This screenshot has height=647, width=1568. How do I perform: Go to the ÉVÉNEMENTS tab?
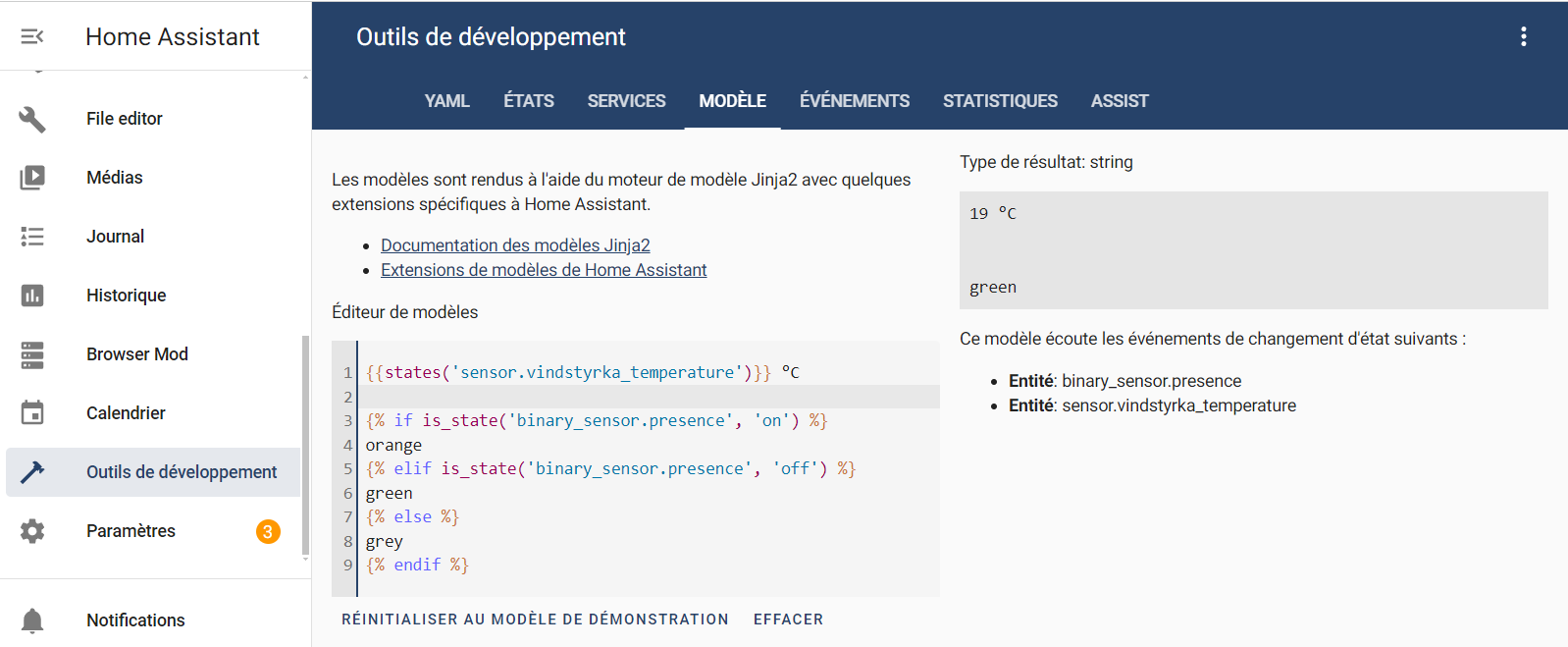[x=855, y=101]
